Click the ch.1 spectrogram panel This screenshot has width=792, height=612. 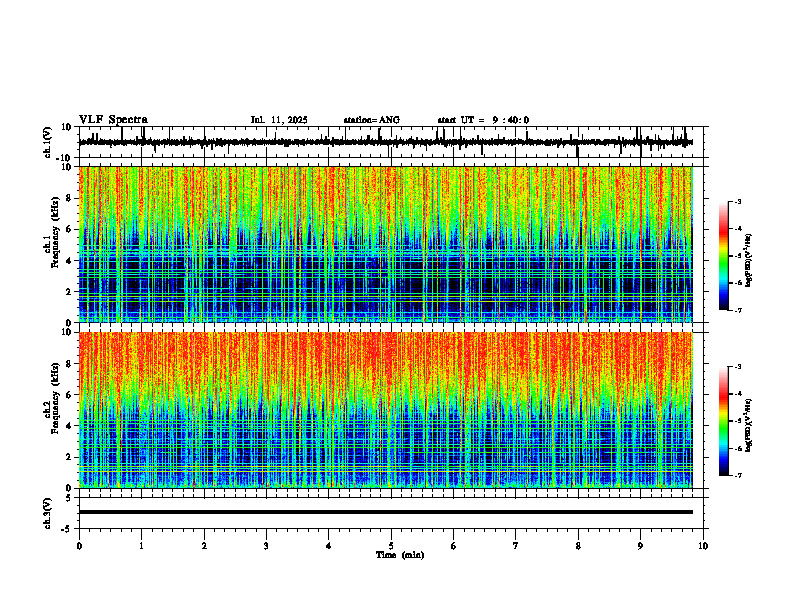coord(385,244)
